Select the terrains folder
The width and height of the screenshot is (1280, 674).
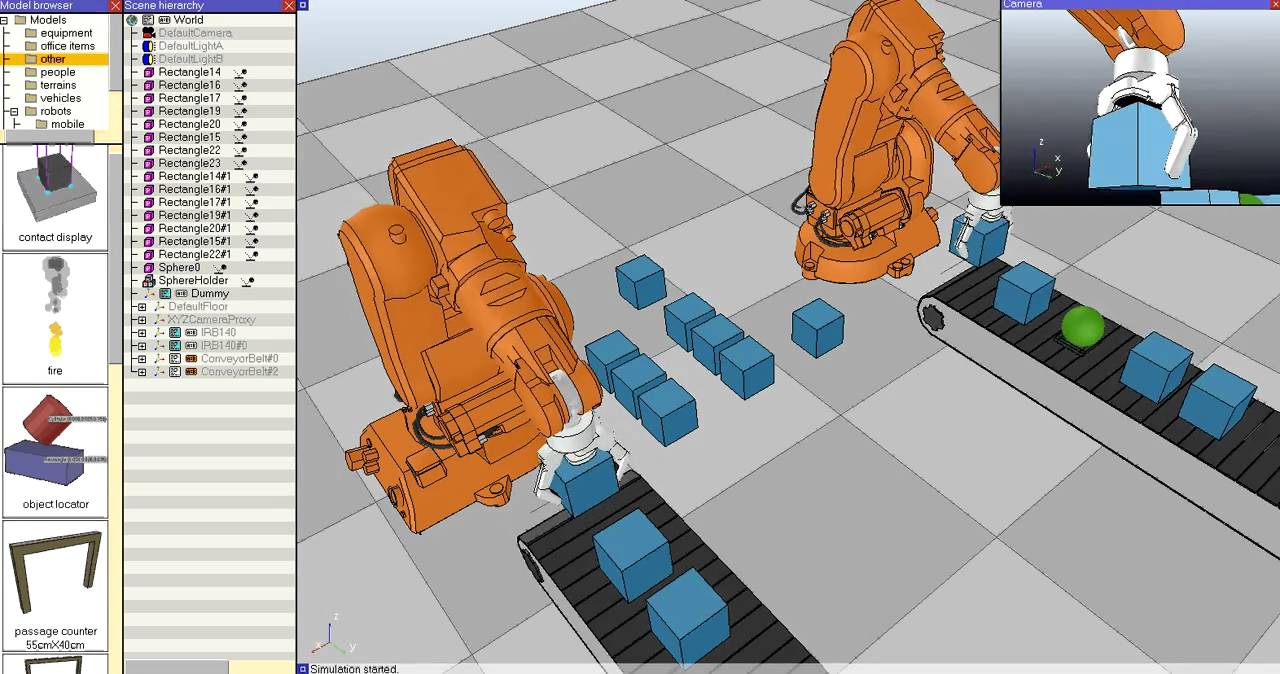click(58, 85)
